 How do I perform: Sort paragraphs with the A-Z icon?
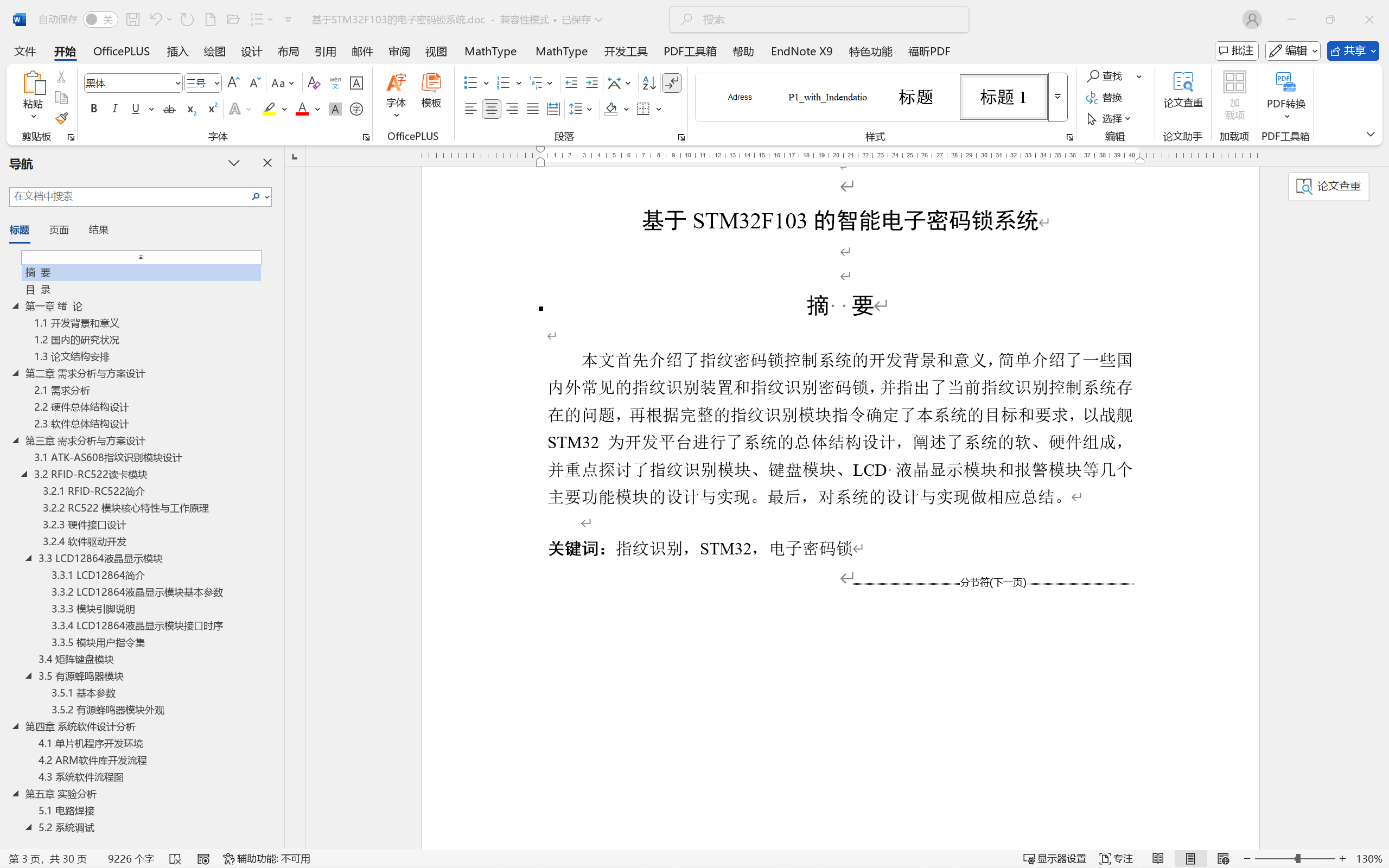pyautogui.click(x=649, y=83)
